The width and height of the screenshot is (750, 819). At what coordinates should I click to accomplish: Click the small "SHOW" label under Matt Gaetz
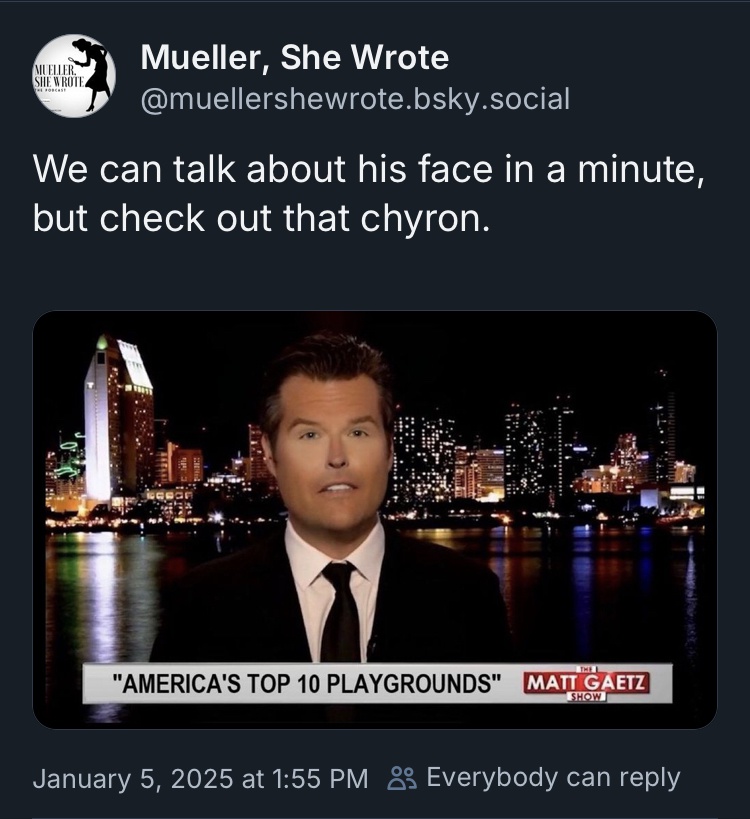point(586,699)
